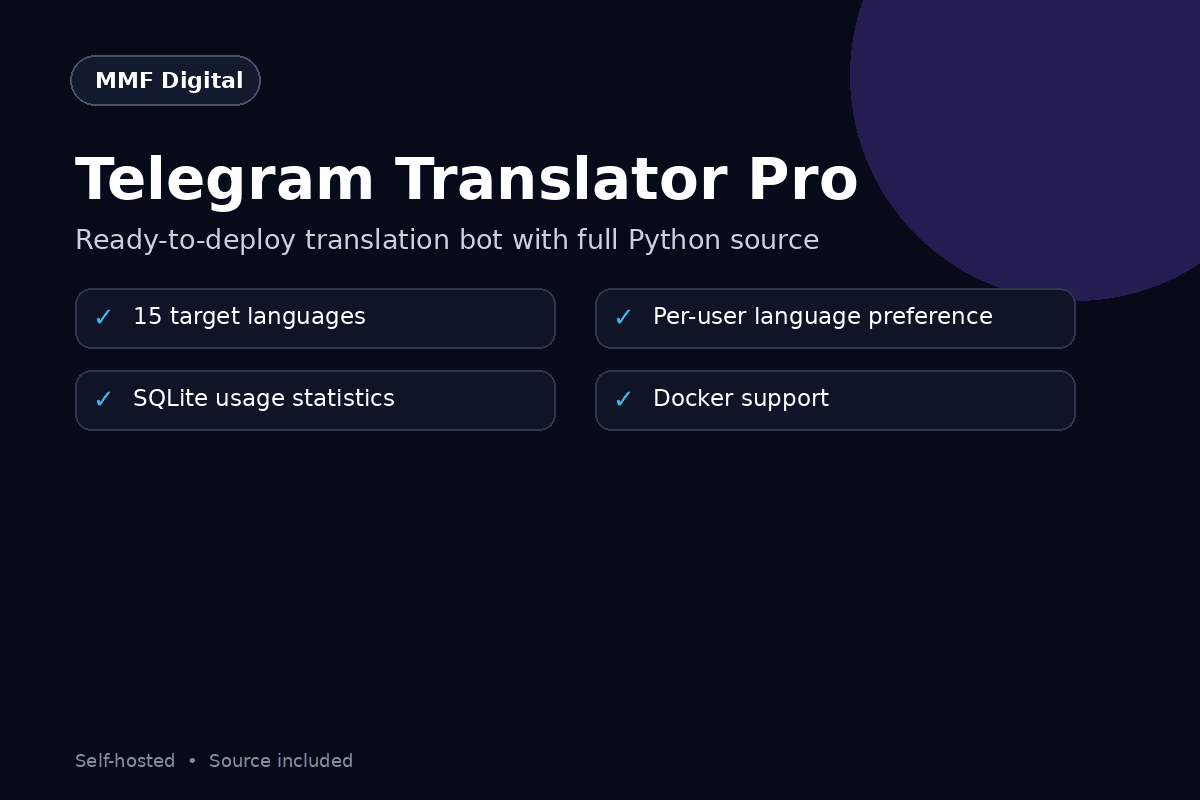The height and width of the screenshot is (800, 1200).
Task: Click the subtitle 'Ready-to-deploy translation bot with full Python source'
Action: click(x=447, y=240)
